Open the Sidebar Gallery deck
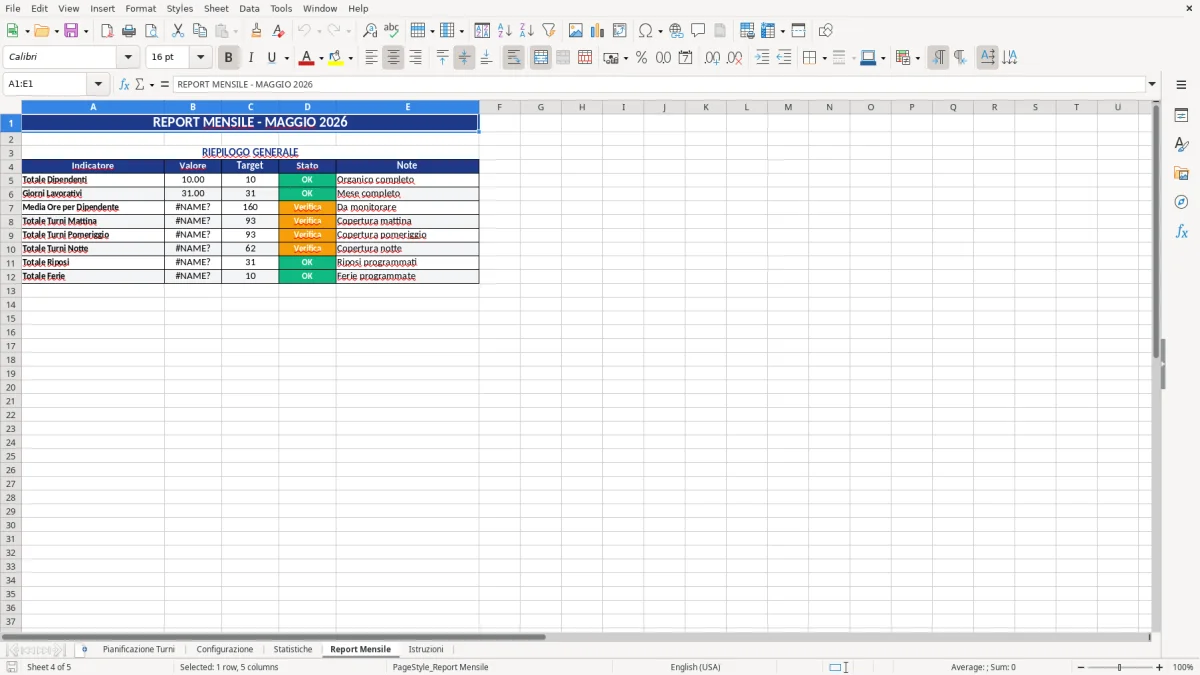 coord(1181,173)
